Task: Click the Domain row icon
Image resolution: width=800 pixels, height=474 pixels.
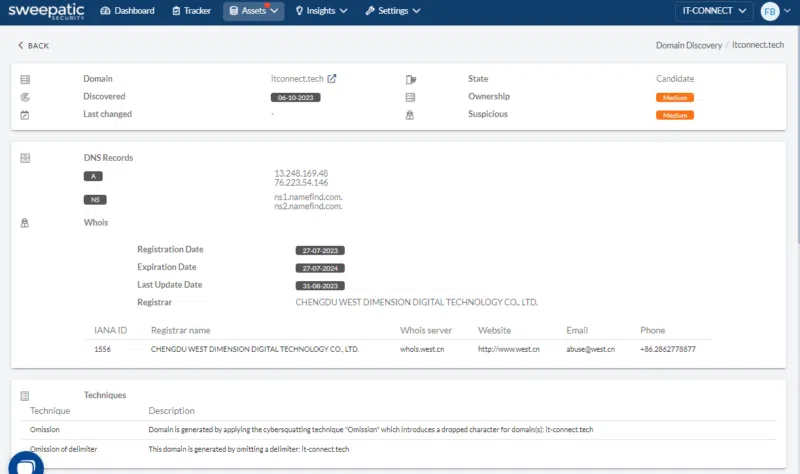Action: coord(25,79)
